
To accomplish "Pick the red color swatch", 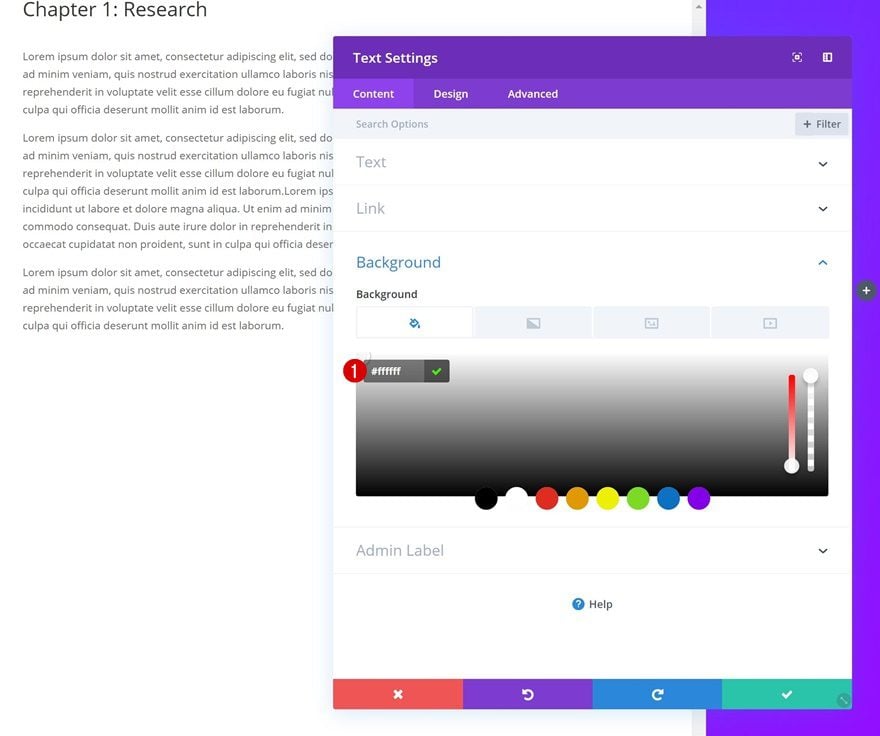I will pos(547,499).
